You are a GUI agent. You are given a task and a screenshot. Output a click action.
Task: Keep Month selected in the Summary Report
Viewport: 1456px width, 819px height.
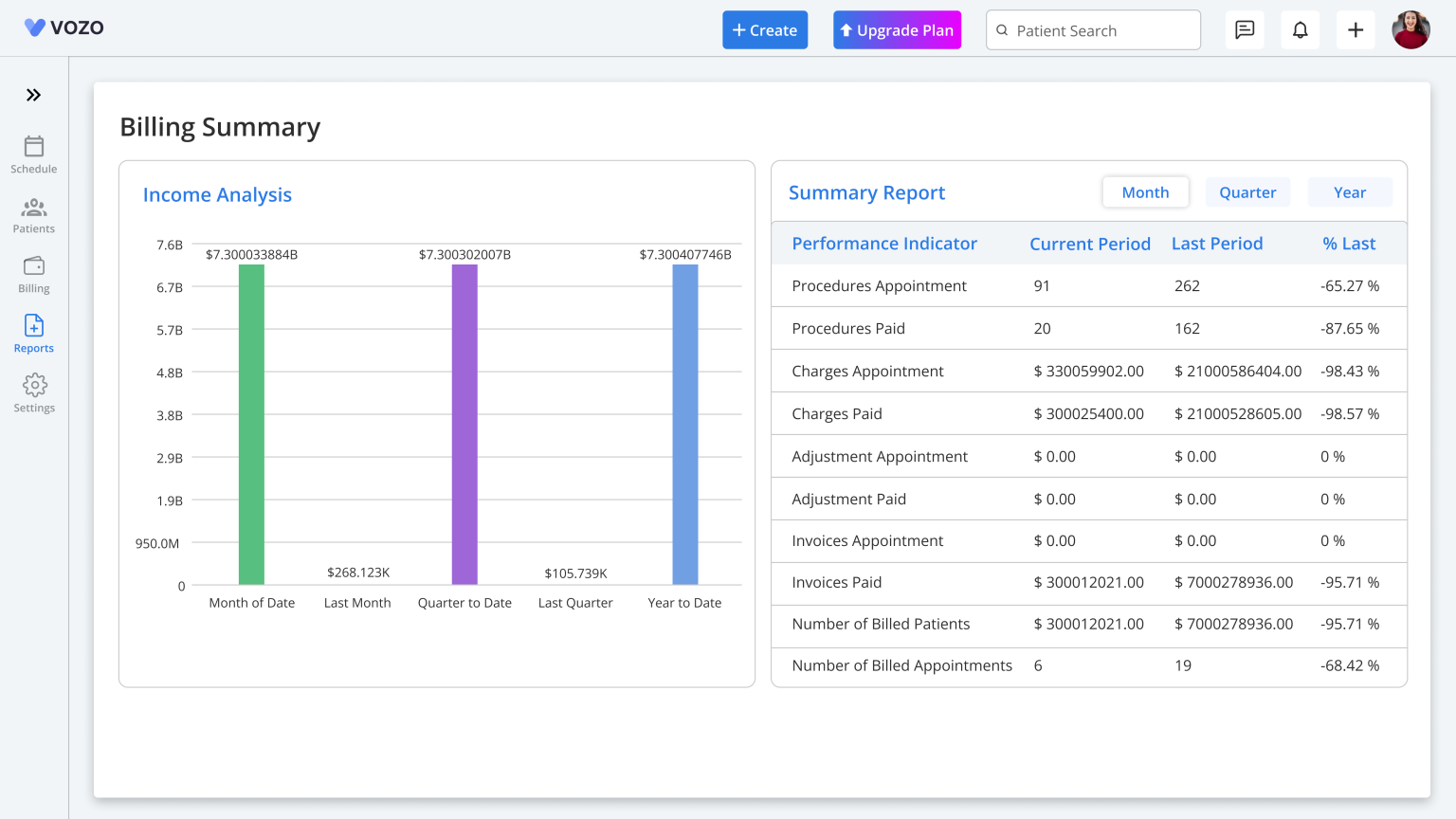[1145, 191]
